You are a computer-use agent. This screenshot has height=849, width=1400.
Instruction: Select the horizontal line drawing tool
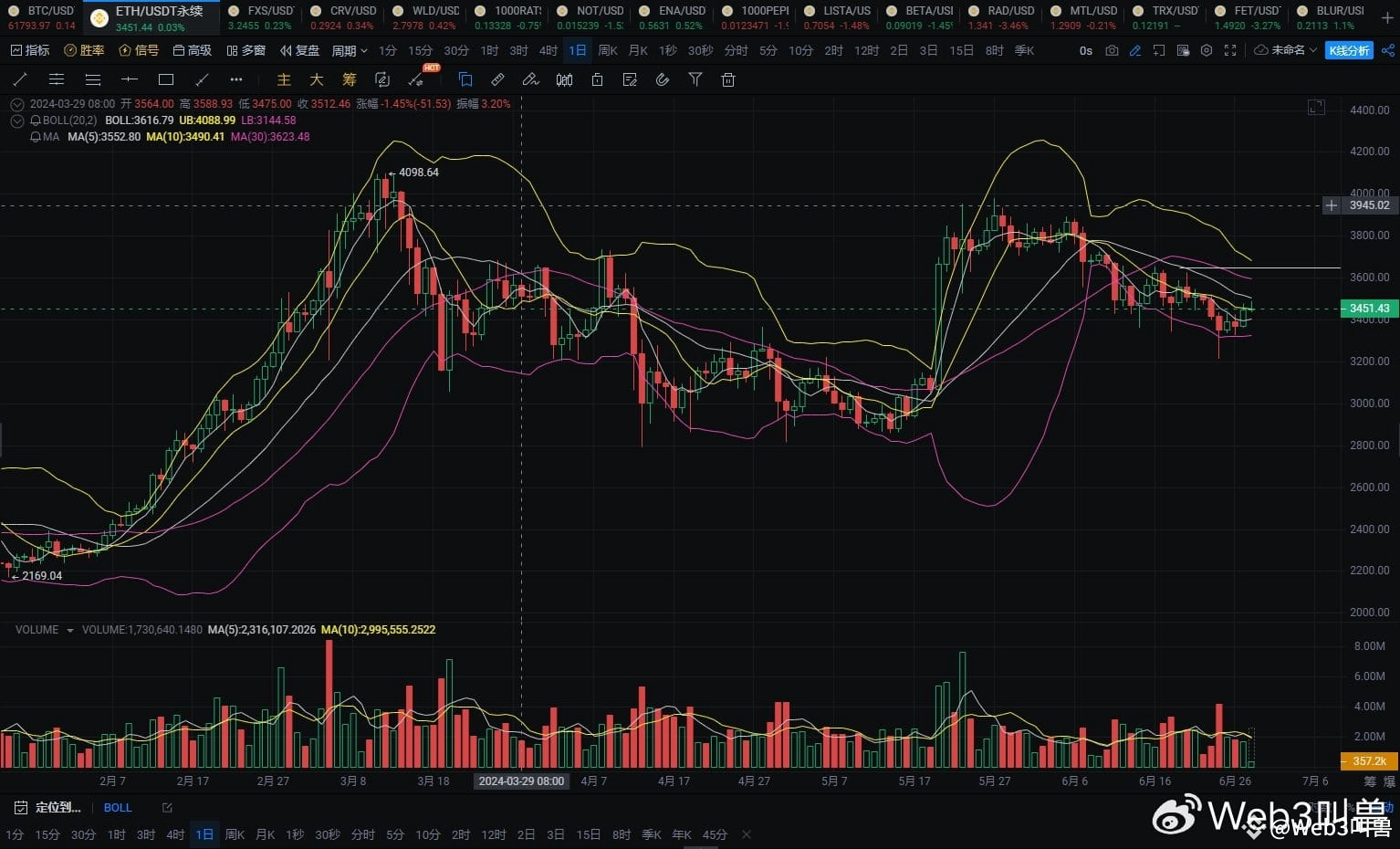point(130,80)
